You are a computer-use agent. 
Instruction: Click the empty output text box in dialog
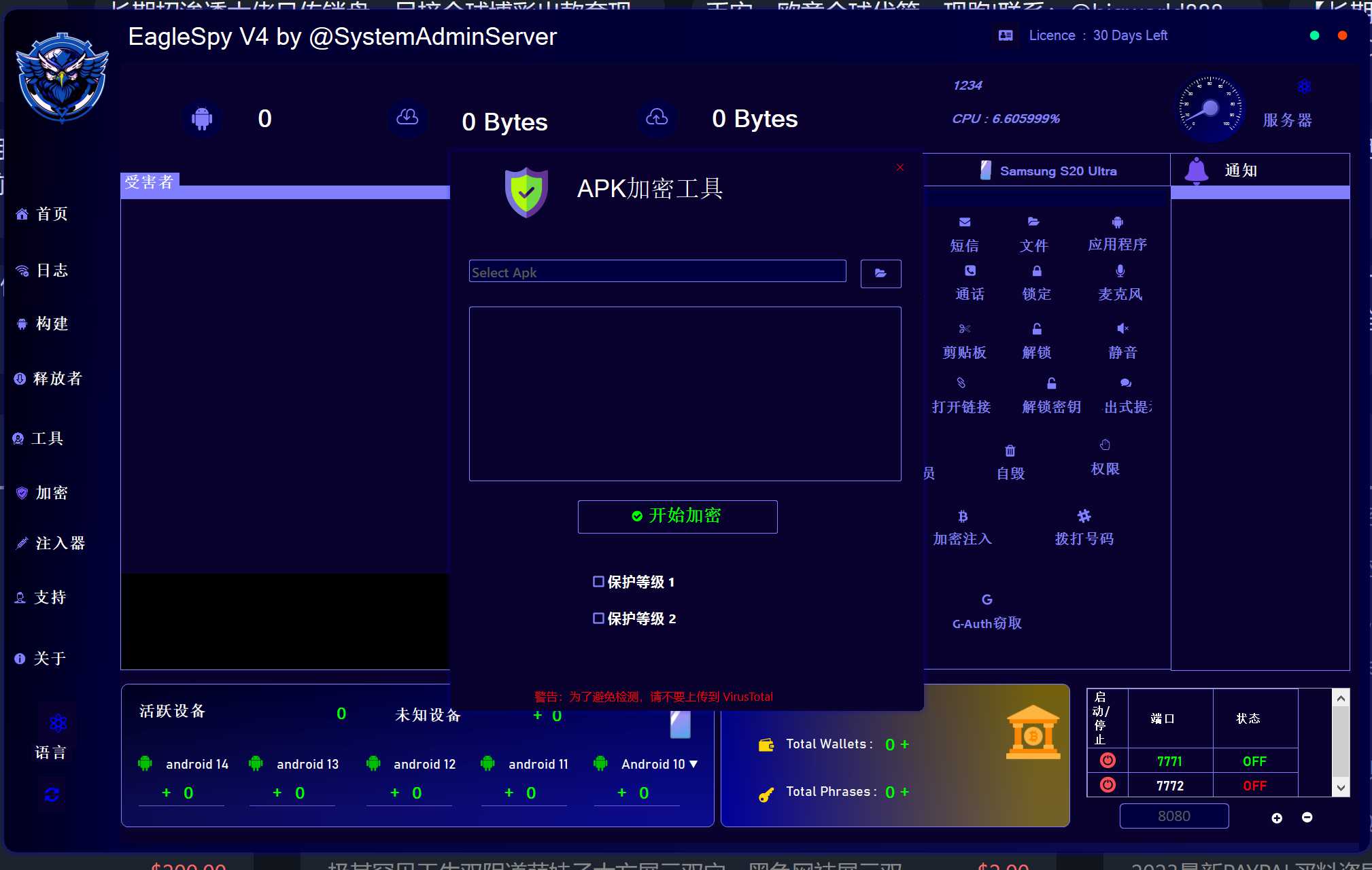(685, 394)
